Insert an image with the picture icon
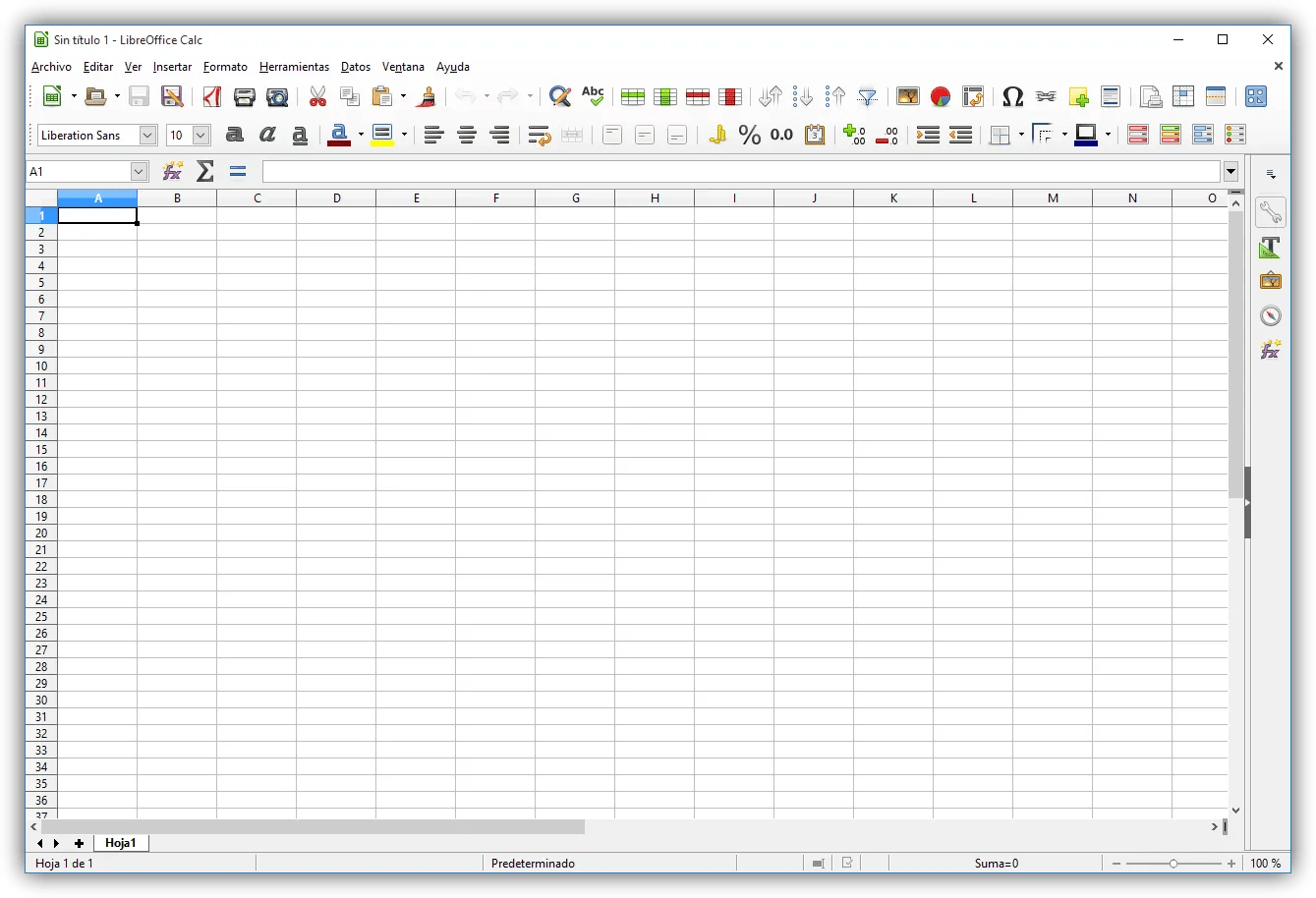The height and width of the screenshot is (898, 1316). click(908, 96)
